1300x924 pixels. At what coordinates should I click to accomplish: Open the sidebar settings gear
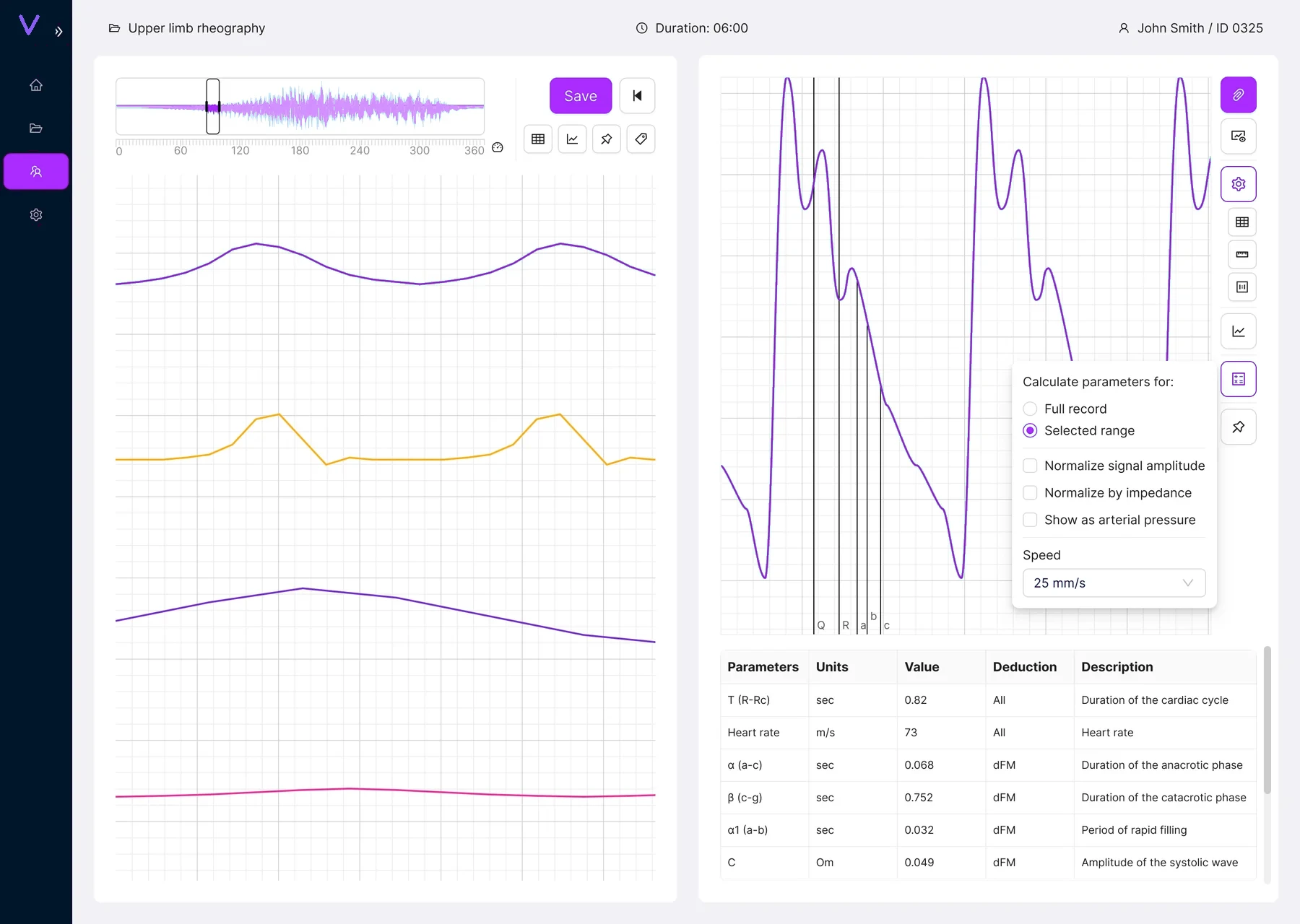pyautogui.click(x=36, y=214)
